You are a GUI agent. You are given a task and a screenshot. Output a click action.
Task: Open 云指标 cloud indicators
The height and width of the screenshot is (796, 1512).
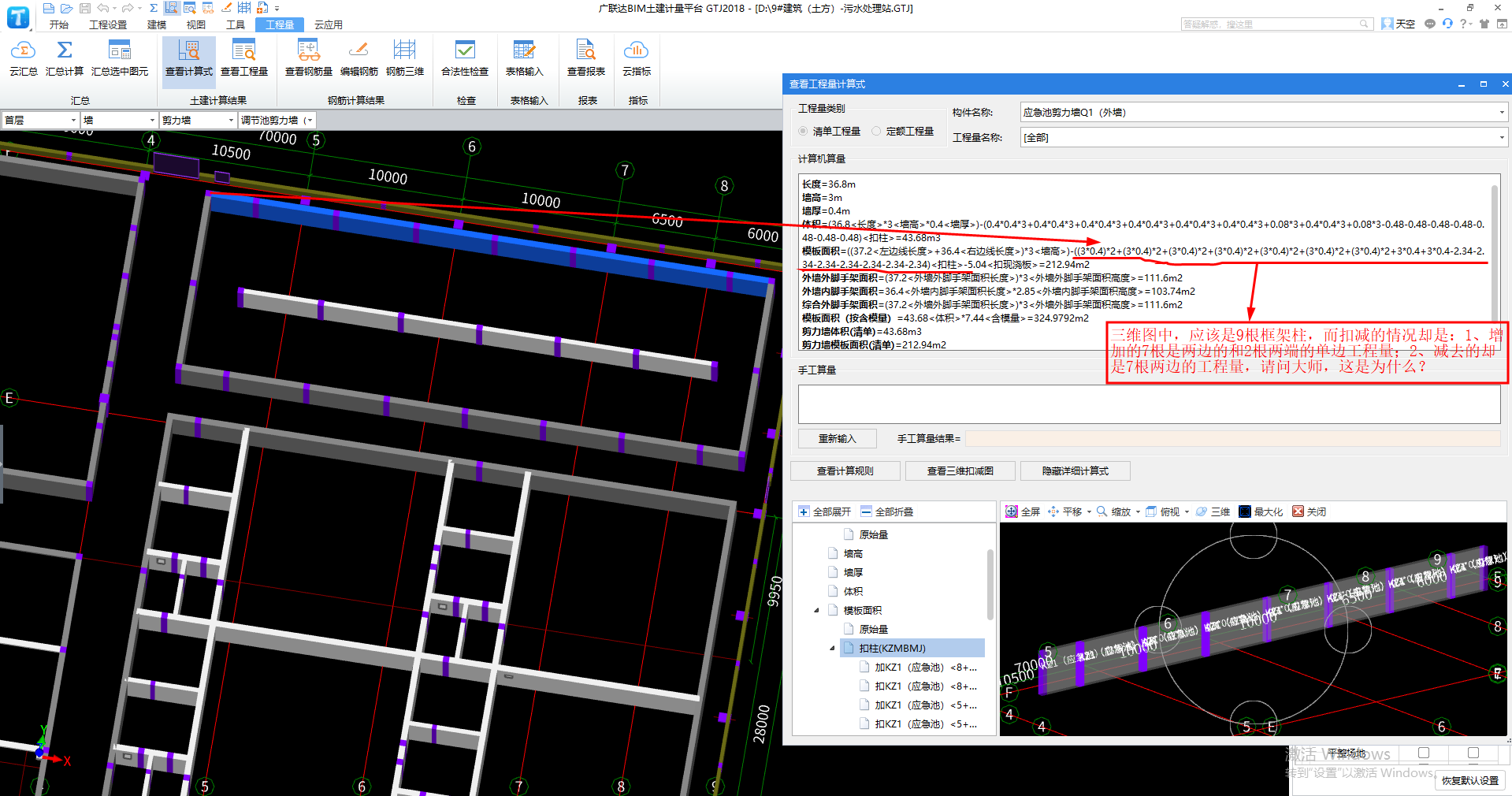click(x=637, y=59)
